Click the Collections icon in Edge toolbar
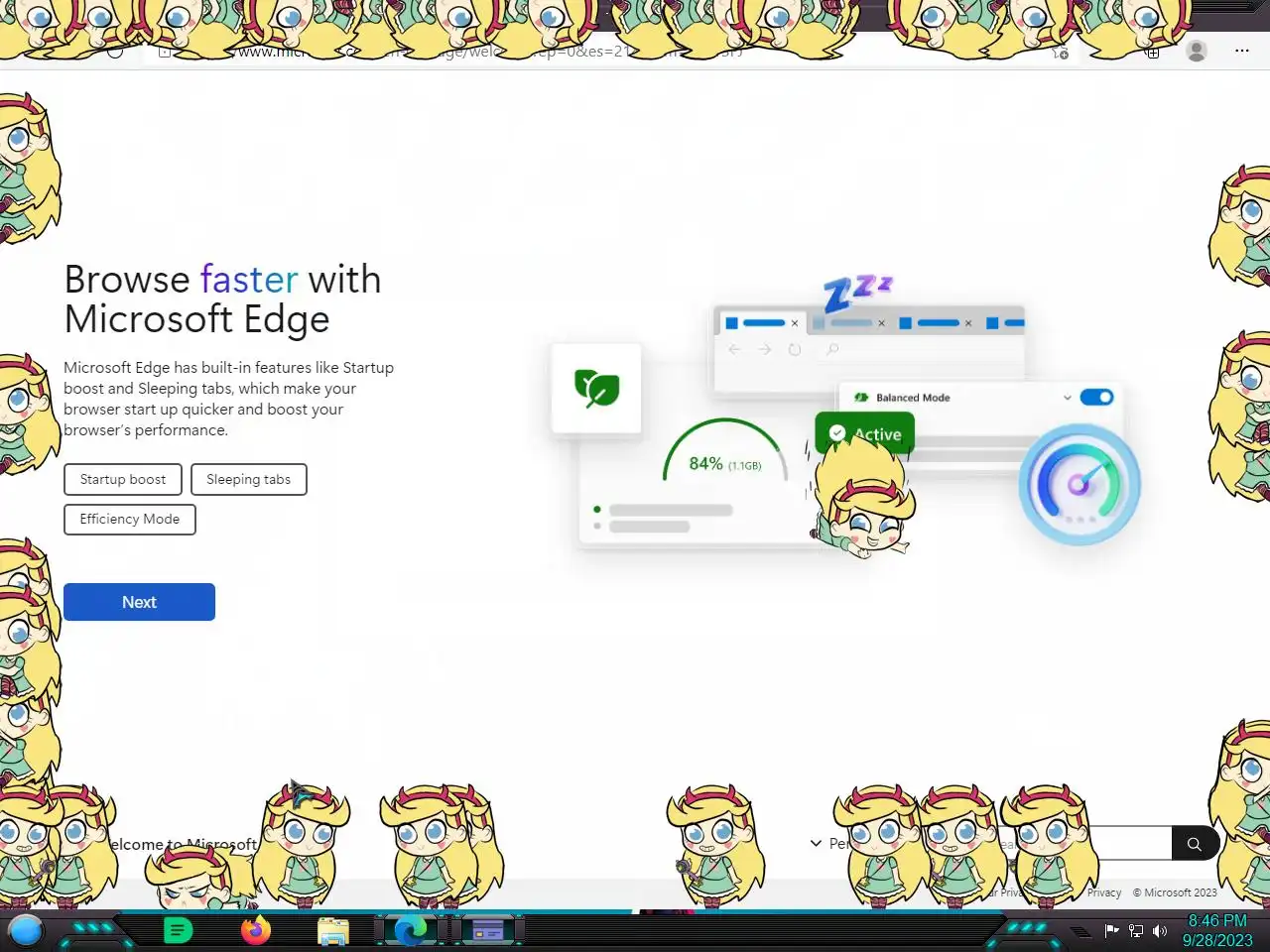This screenshot has width=1270, height=952. (1153, 52)
